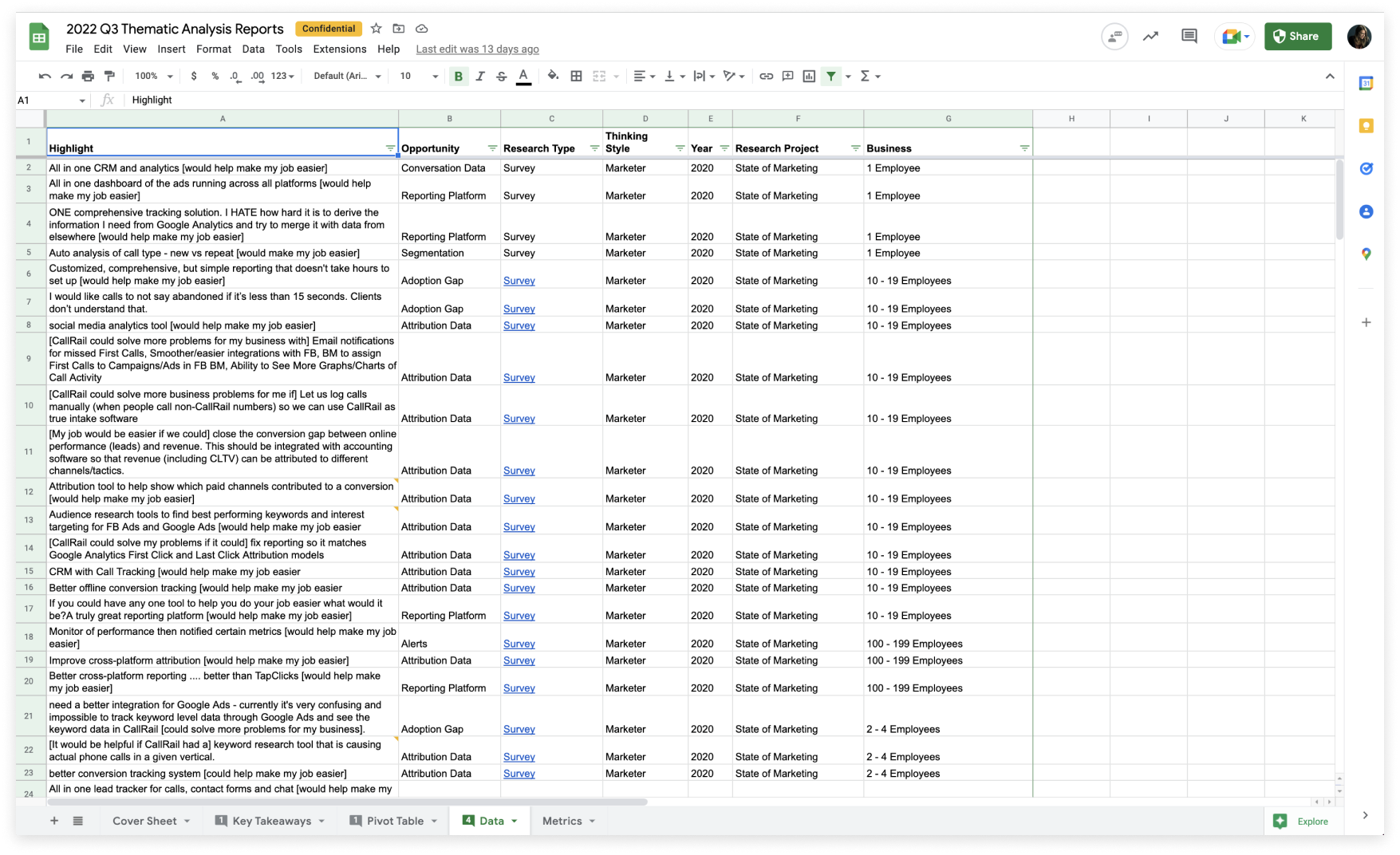Open filter for Opportunity column header

click(x=492, y=148)
